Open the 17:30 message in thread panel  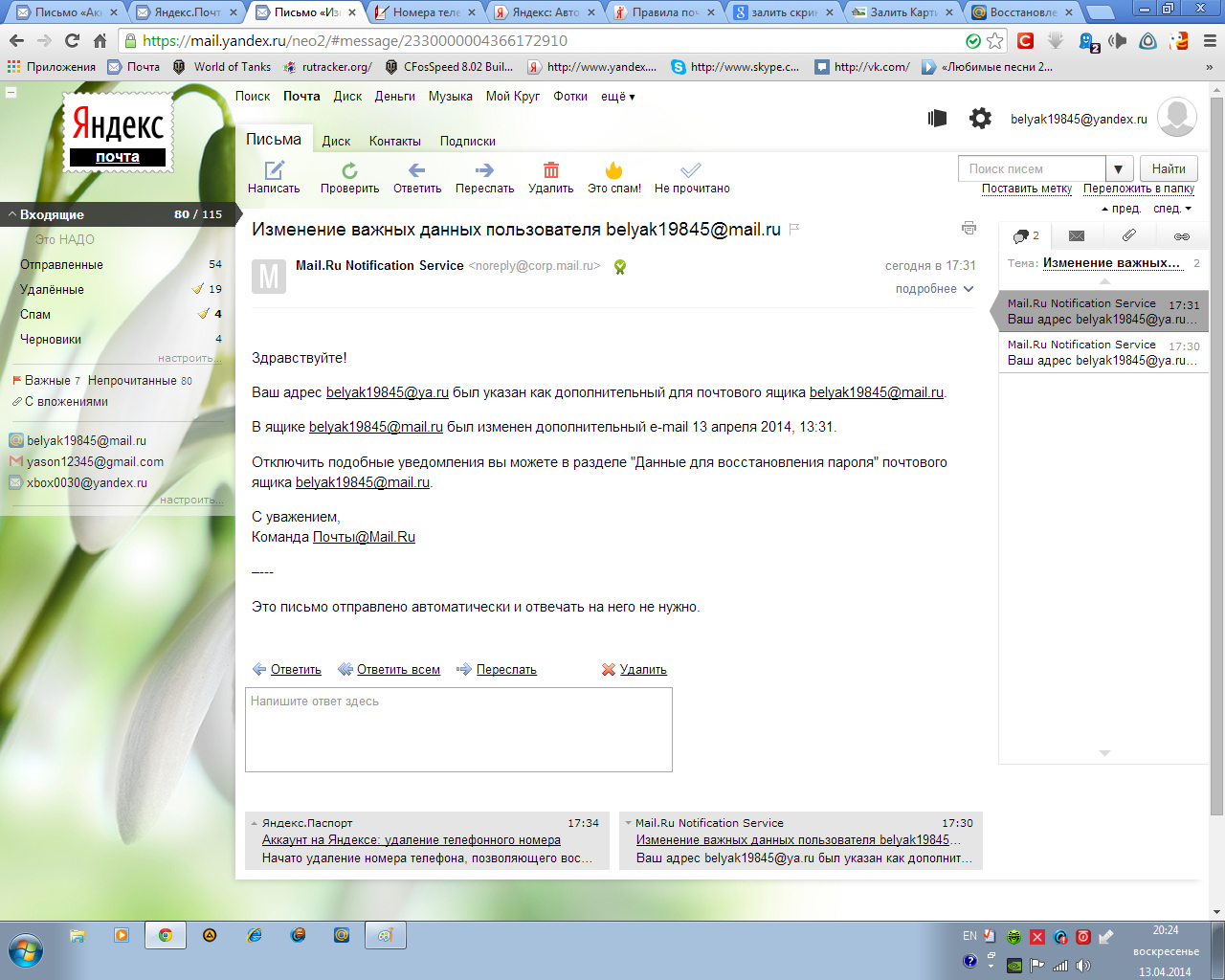1103,352
